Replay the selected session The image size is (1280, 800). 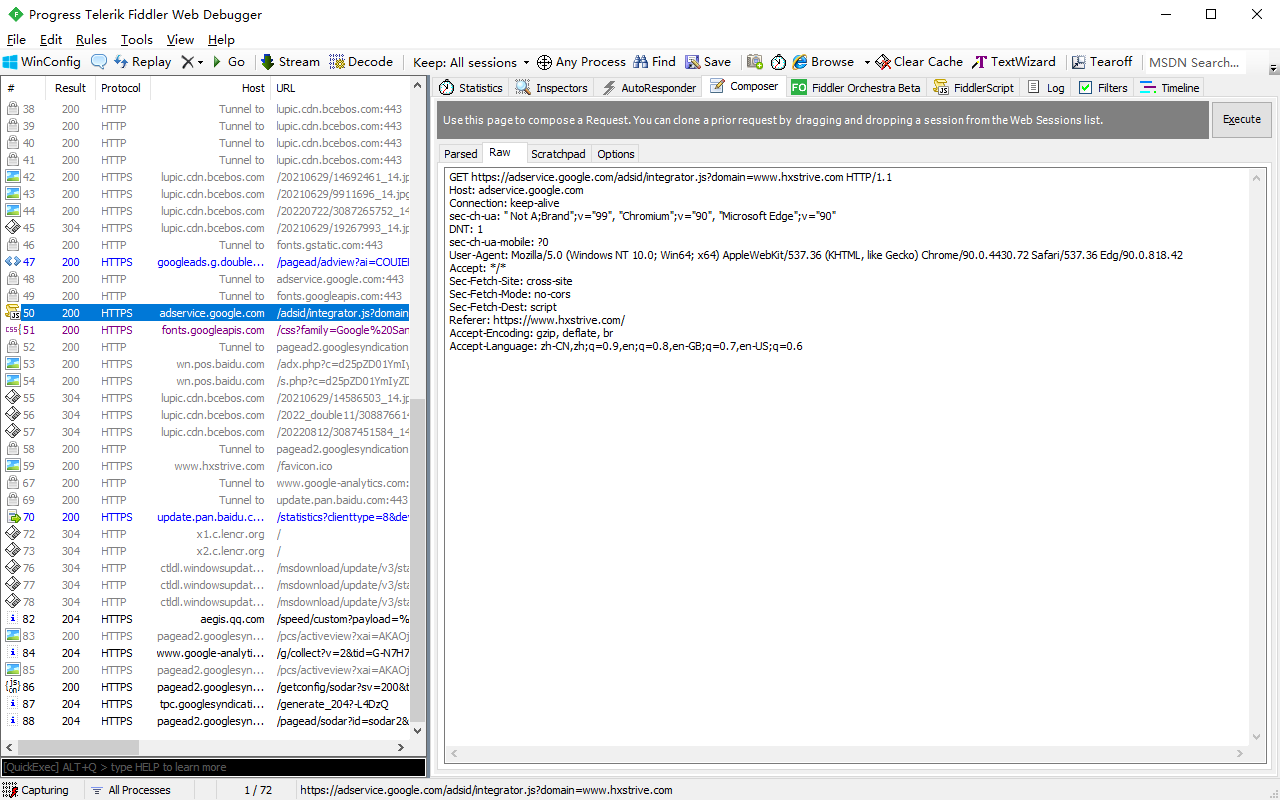[x=142, y=62]
